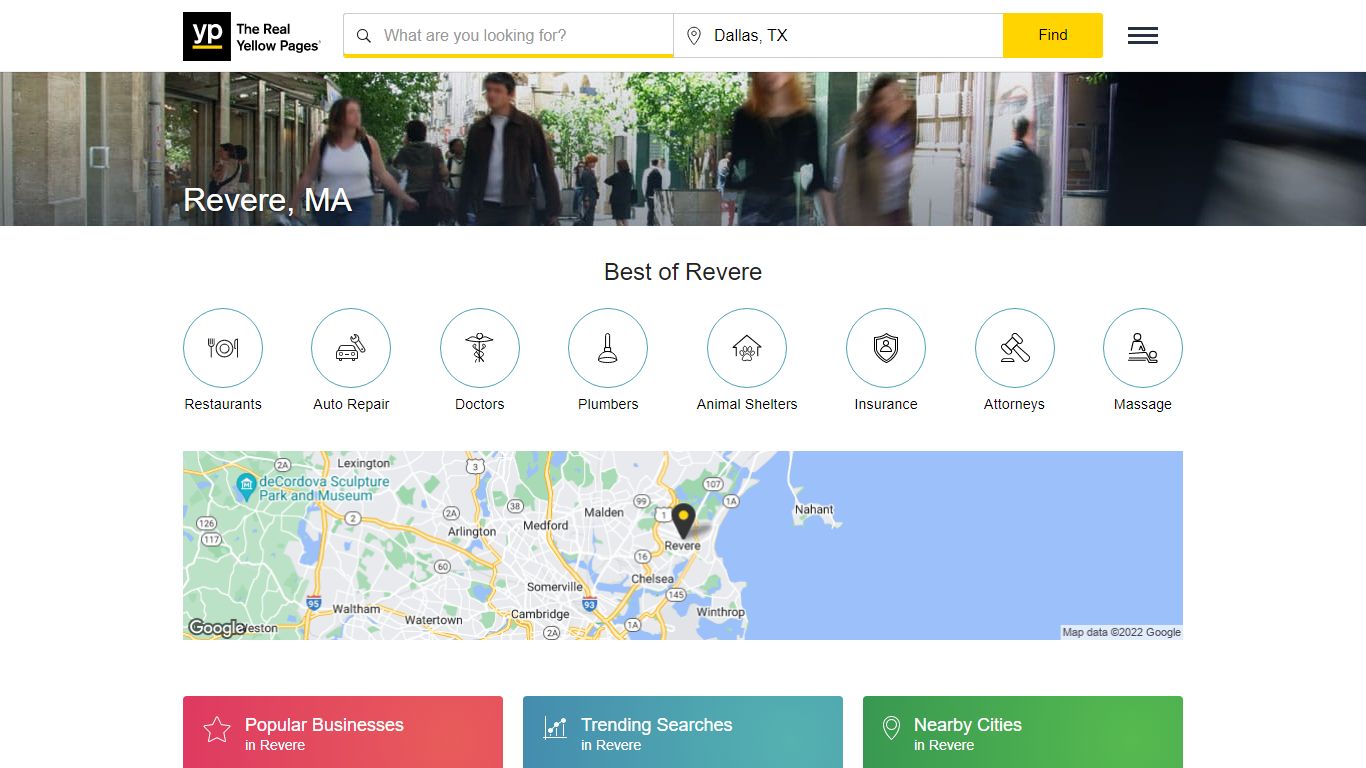Viewport: 1366px width, 768px height.
Task: Click Malden label on the map
Action: click(x=604, y=512)
